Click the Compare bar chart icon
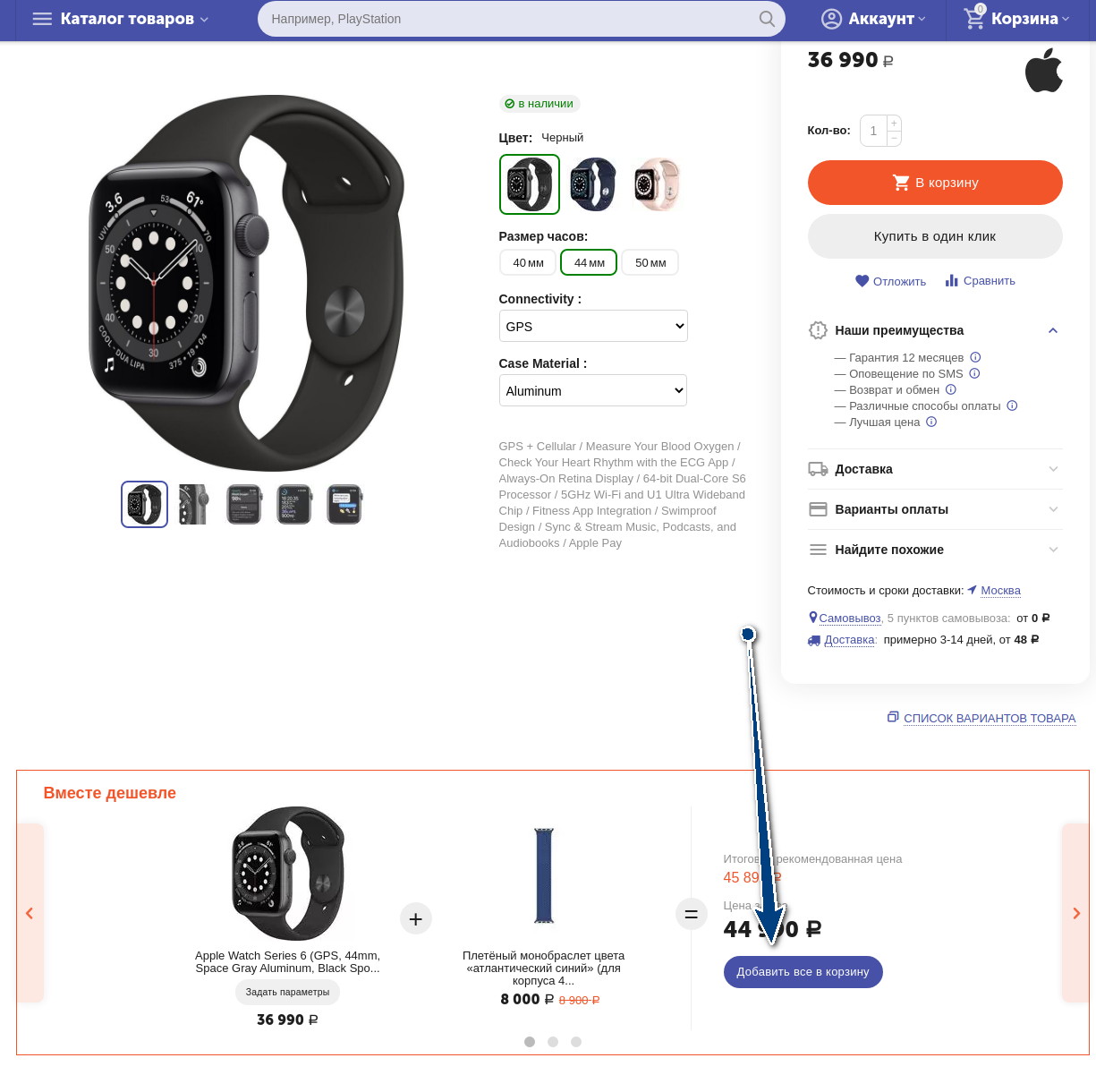The height and width of the screenshot is (1092, 1096). click(952, 281)
